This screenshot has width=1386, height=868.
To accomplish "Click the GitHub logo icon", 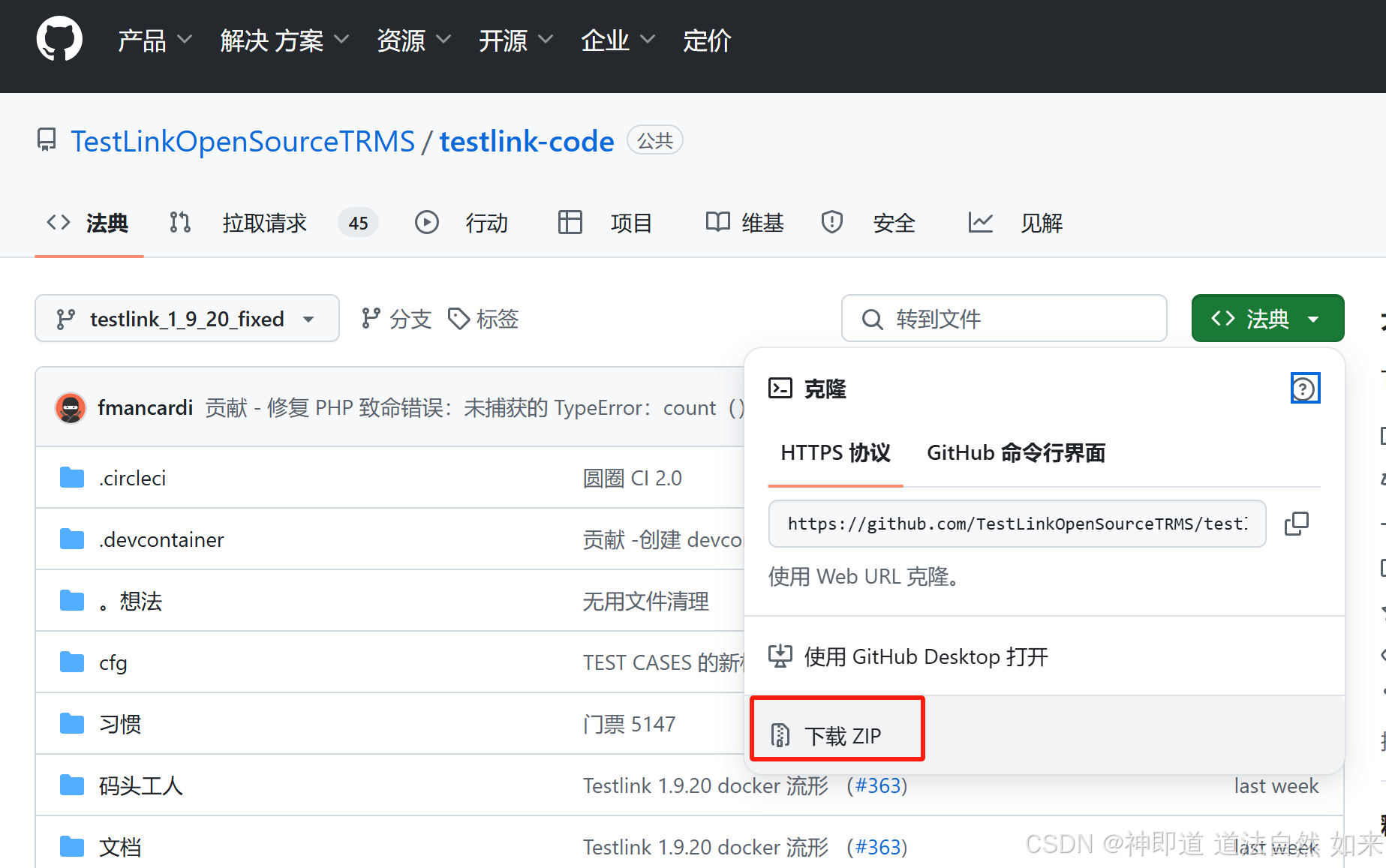I will point(59,39).
